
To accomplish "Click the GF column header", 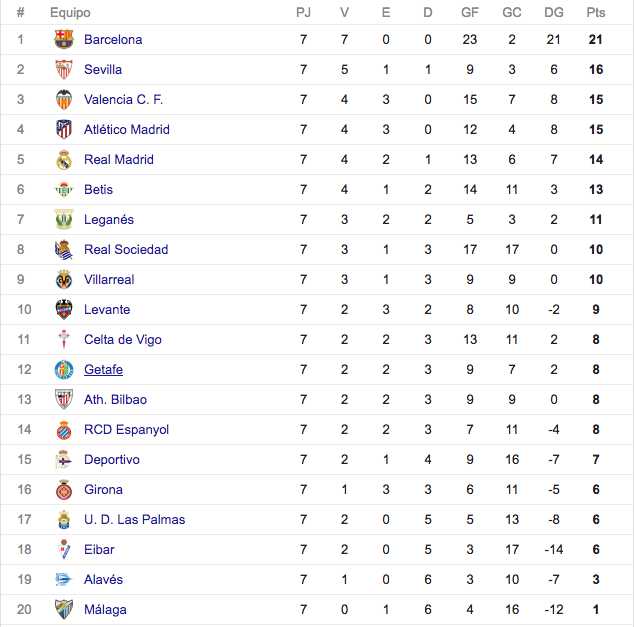I will (470, 13).
